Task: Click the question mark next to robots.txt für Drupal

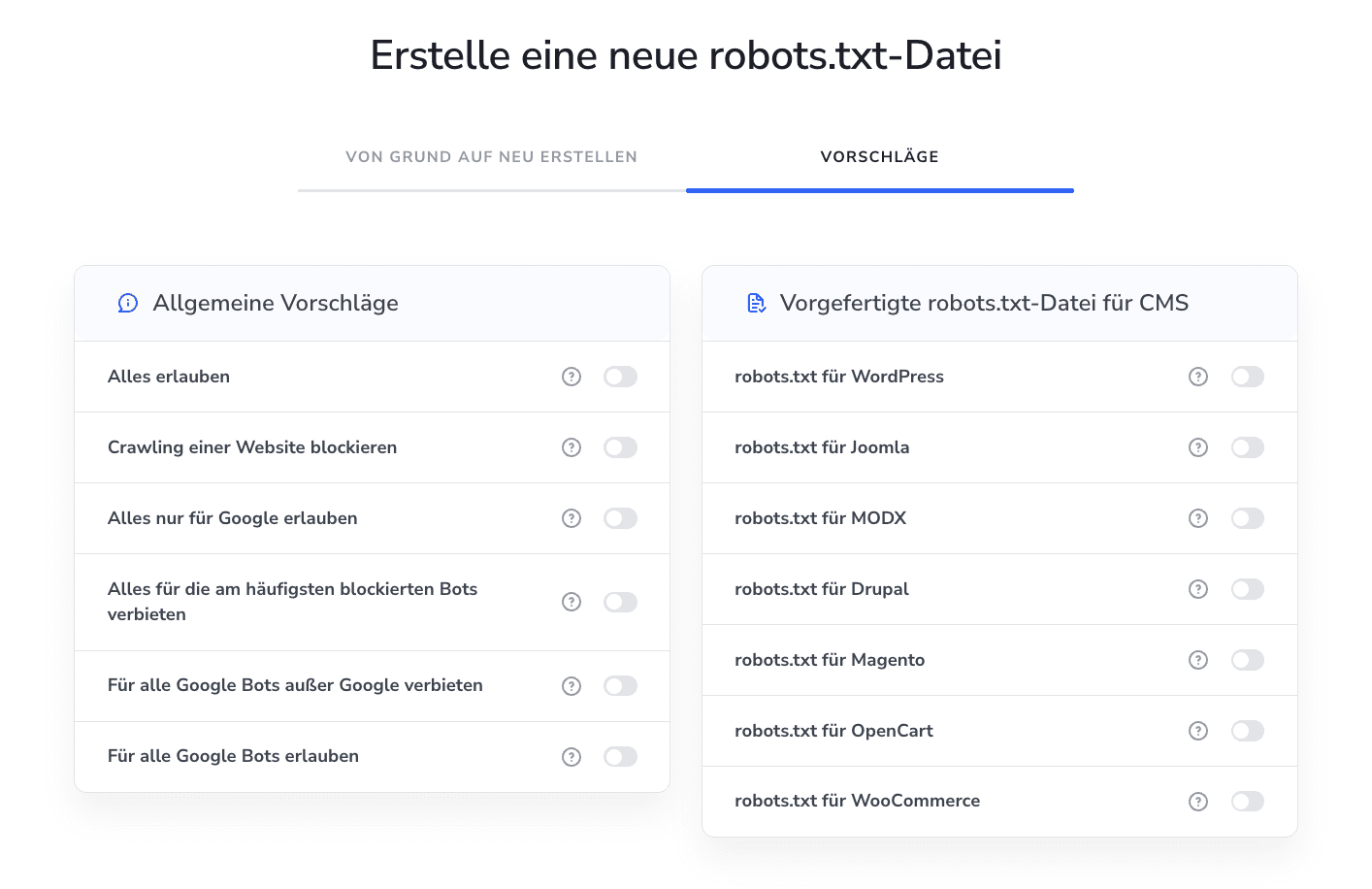Action: click(1198, 589)
